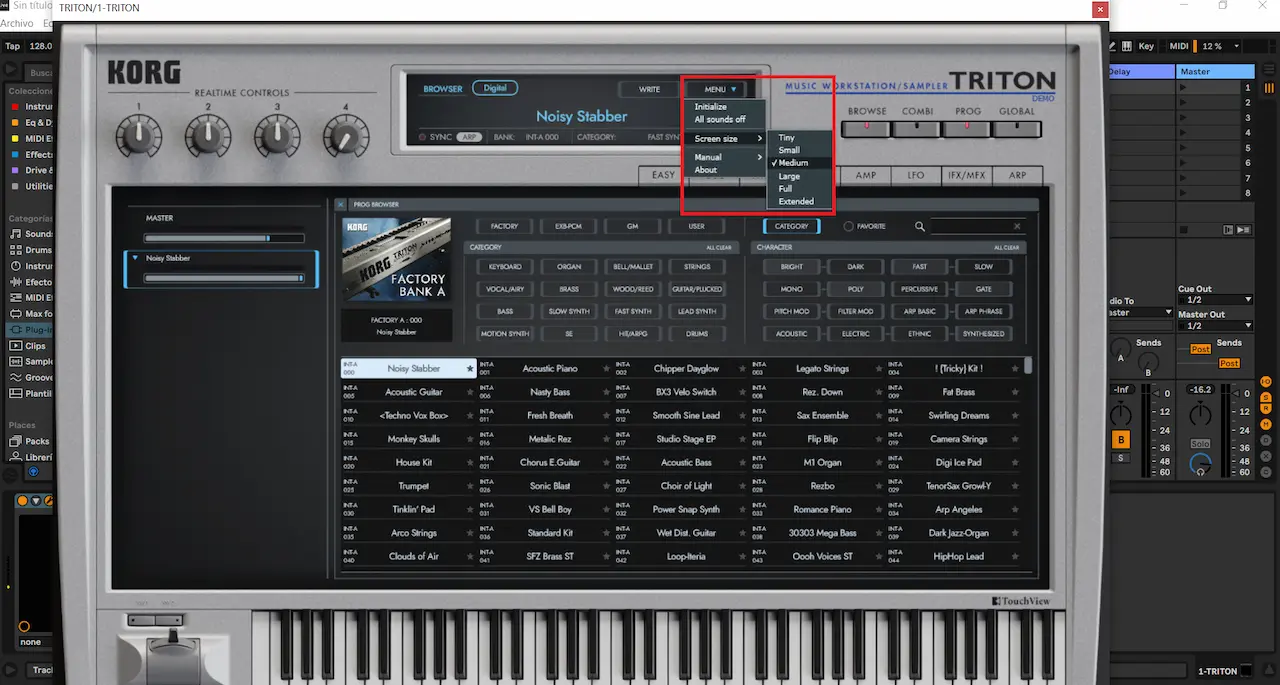The width and height of the screenshot is (1280, 685).
Task: Toggle the Solo button on Master
Action: (x=1200, y=443)
